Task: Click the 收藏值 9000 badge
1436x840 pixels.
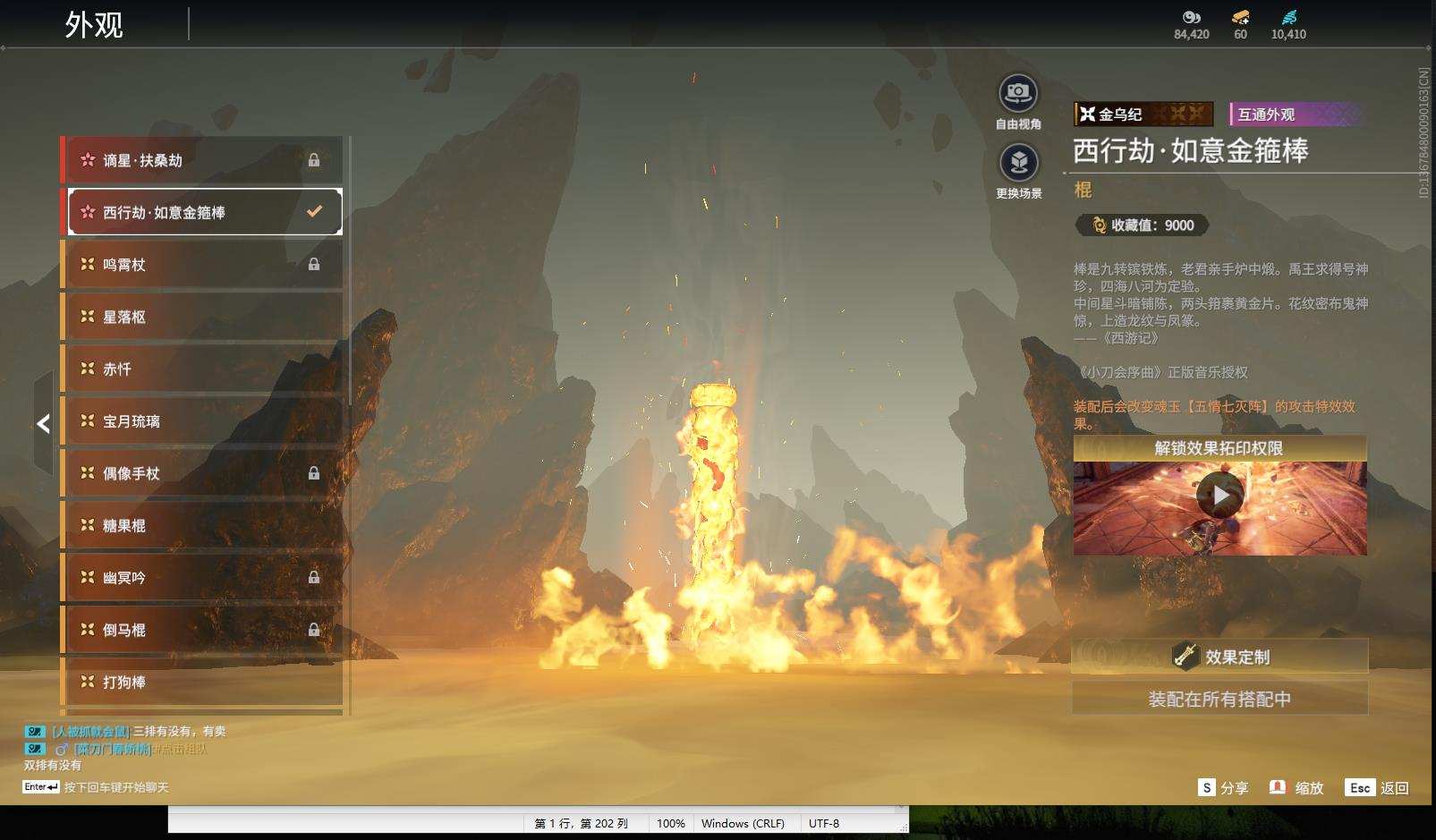Action: coord(1143,225)
